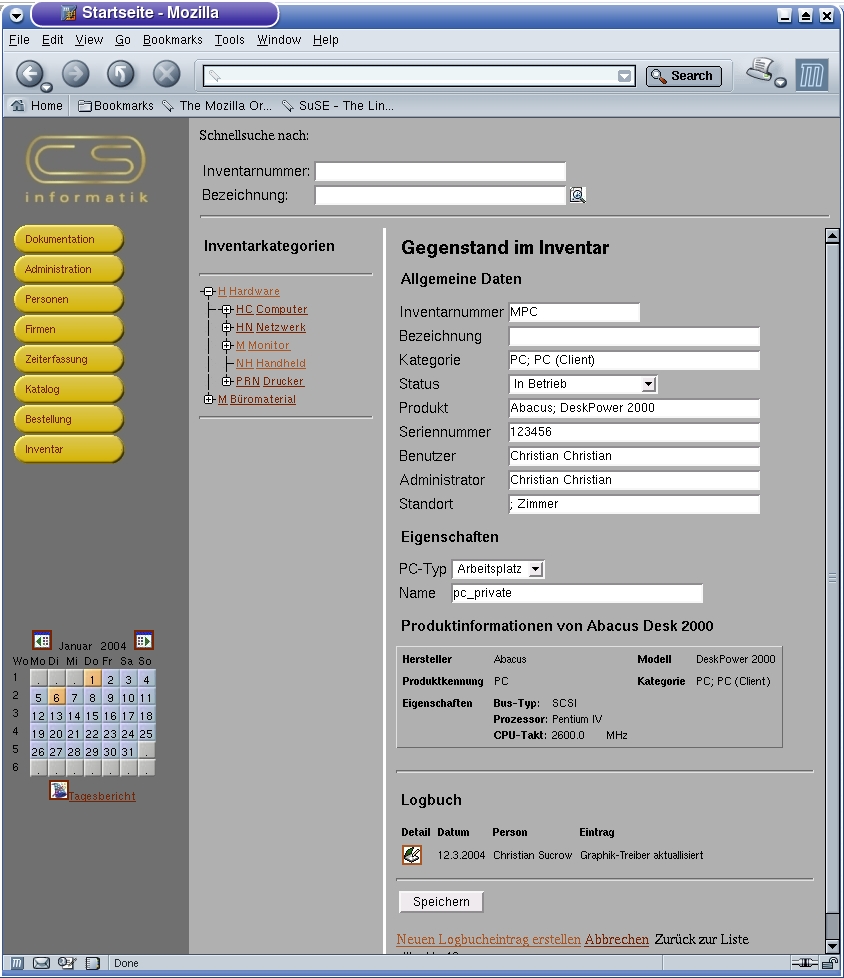Image resolution: width=844 pixels, height=978 pixels.
Task: Click the quick search magnifier icon
Action: [x=578, y=195]
